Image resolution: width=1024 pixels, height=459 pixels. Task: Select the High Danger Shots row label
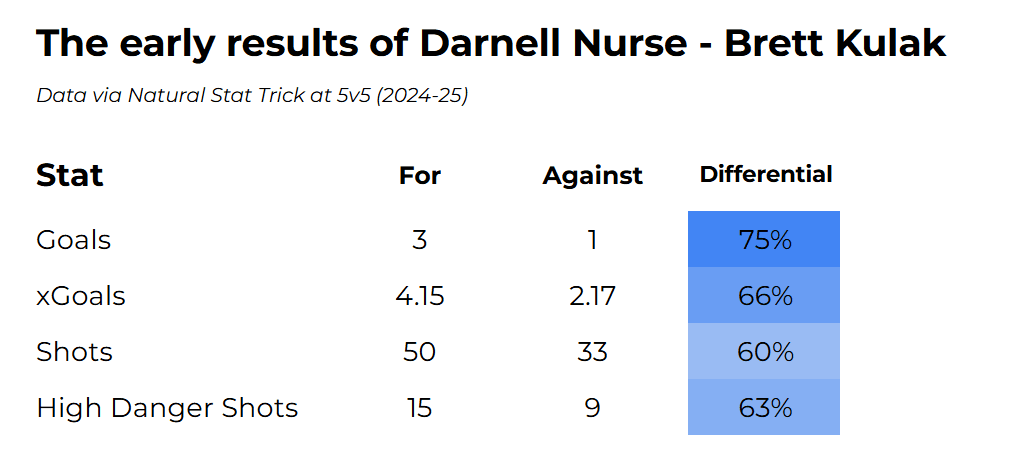[167, 408]
